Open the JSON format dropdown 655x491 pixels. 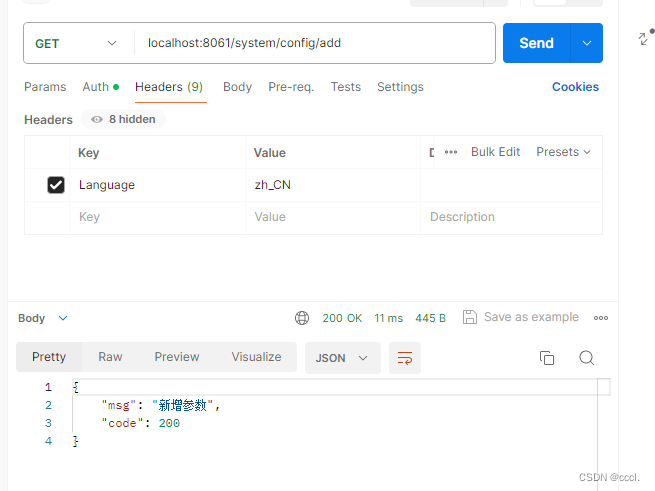[x=343, y=358]
